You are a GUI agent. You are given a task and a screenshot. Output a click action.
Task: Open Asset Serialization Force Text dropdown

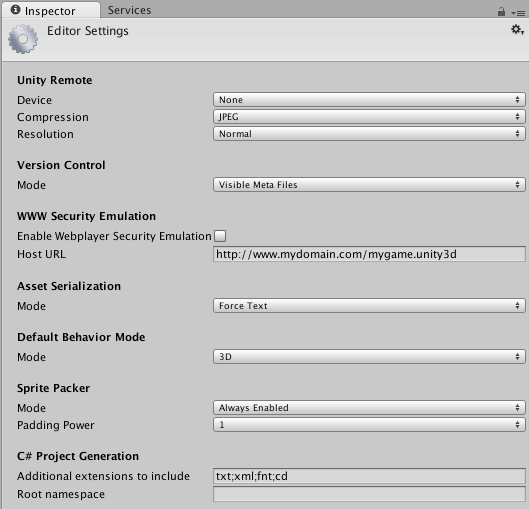coord(369,306)
